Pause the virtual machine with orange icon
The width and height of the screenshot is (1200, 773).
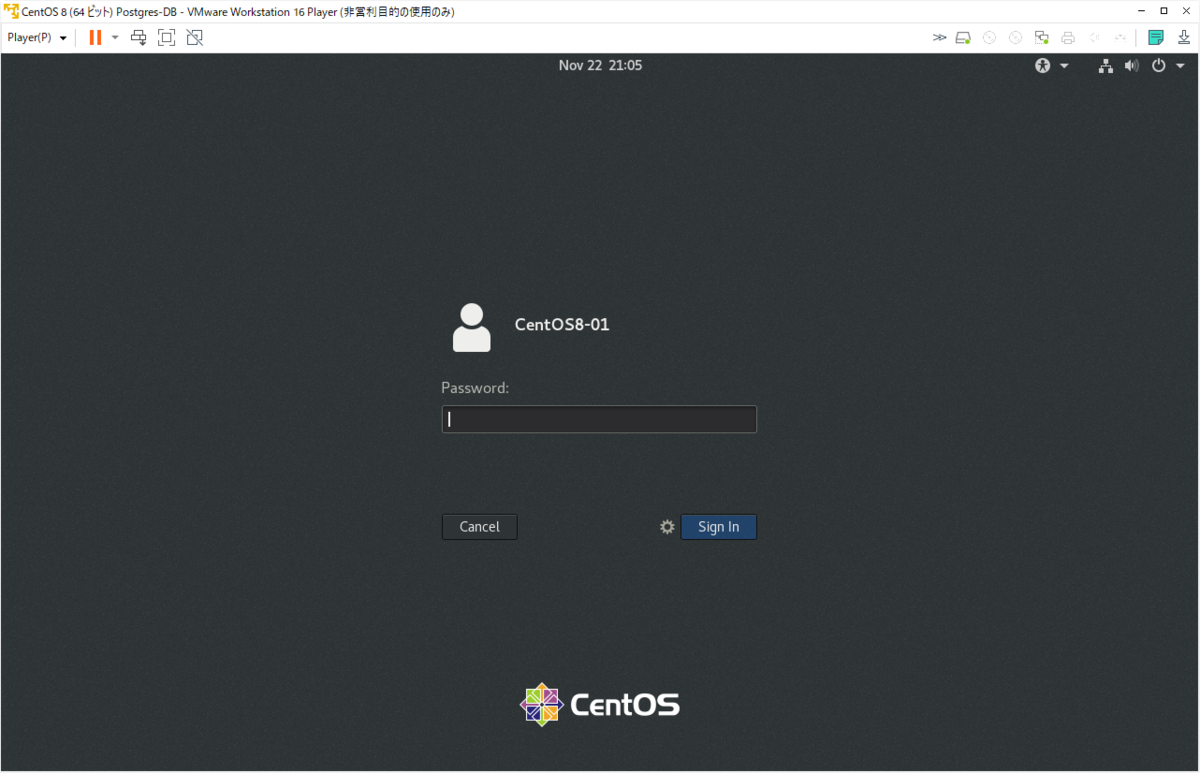pyautogui.click(x=95, y=37)
